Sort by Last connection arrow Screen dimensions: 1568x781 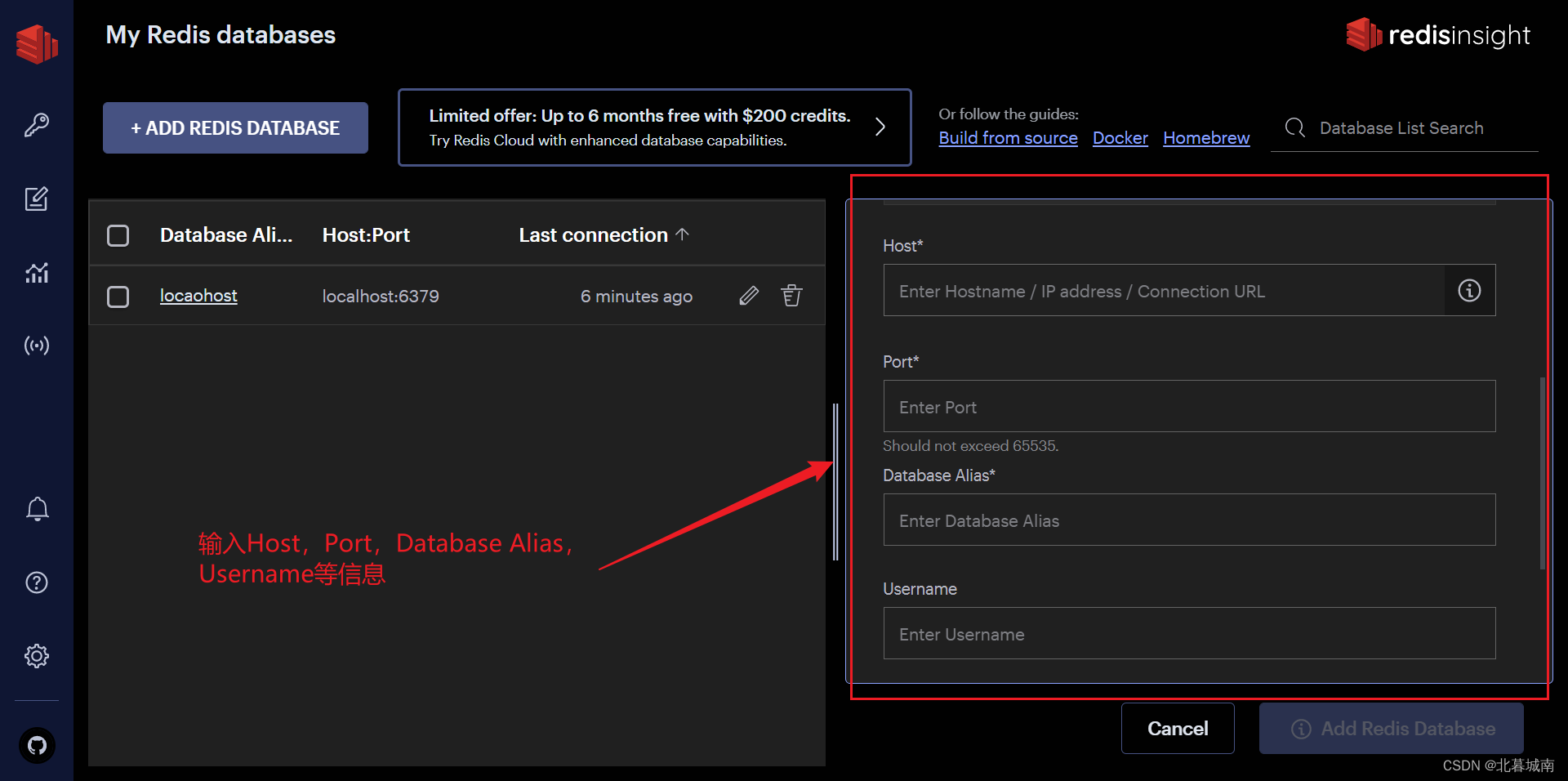coord(683,234)
